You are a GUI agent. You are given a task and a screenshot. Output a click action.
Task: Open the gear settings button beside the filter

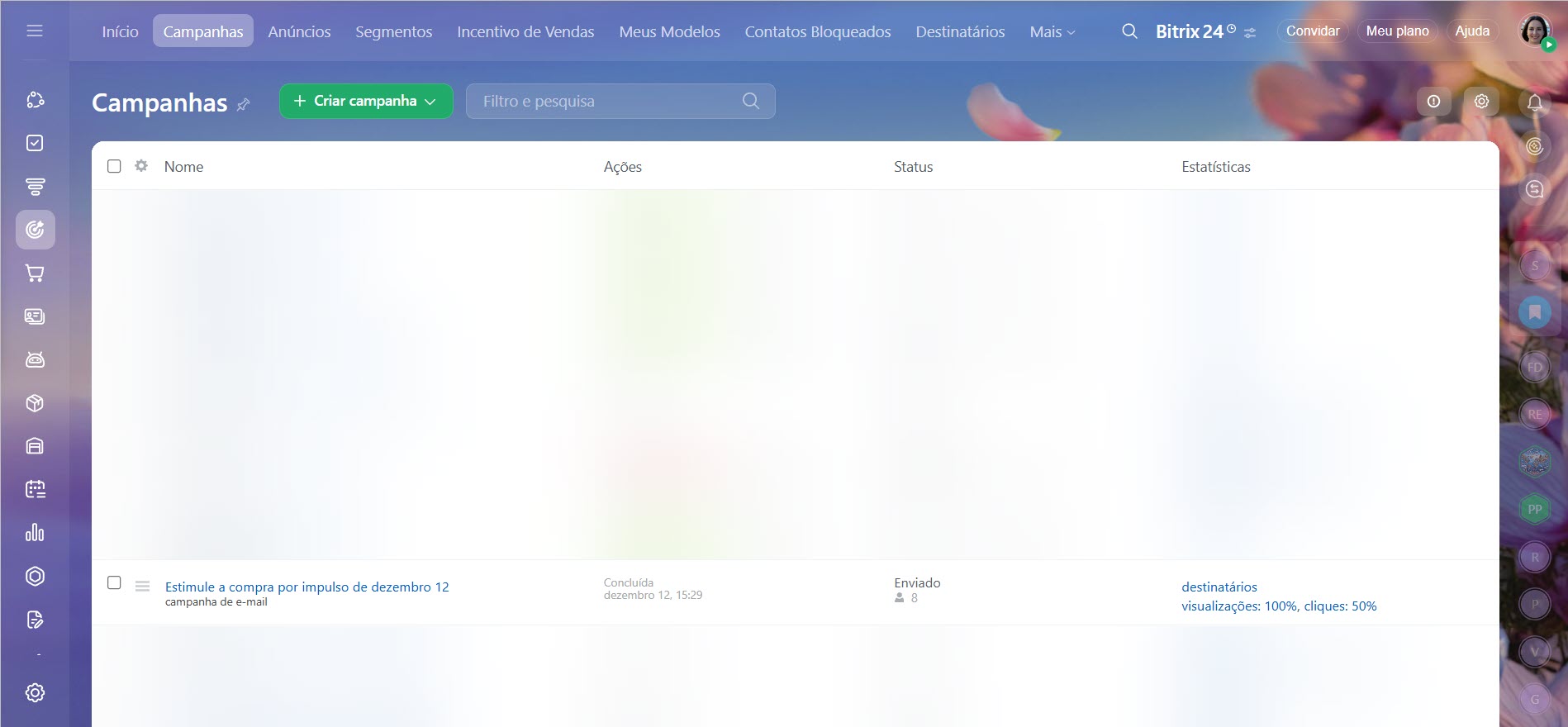[x=1481, y=102]
